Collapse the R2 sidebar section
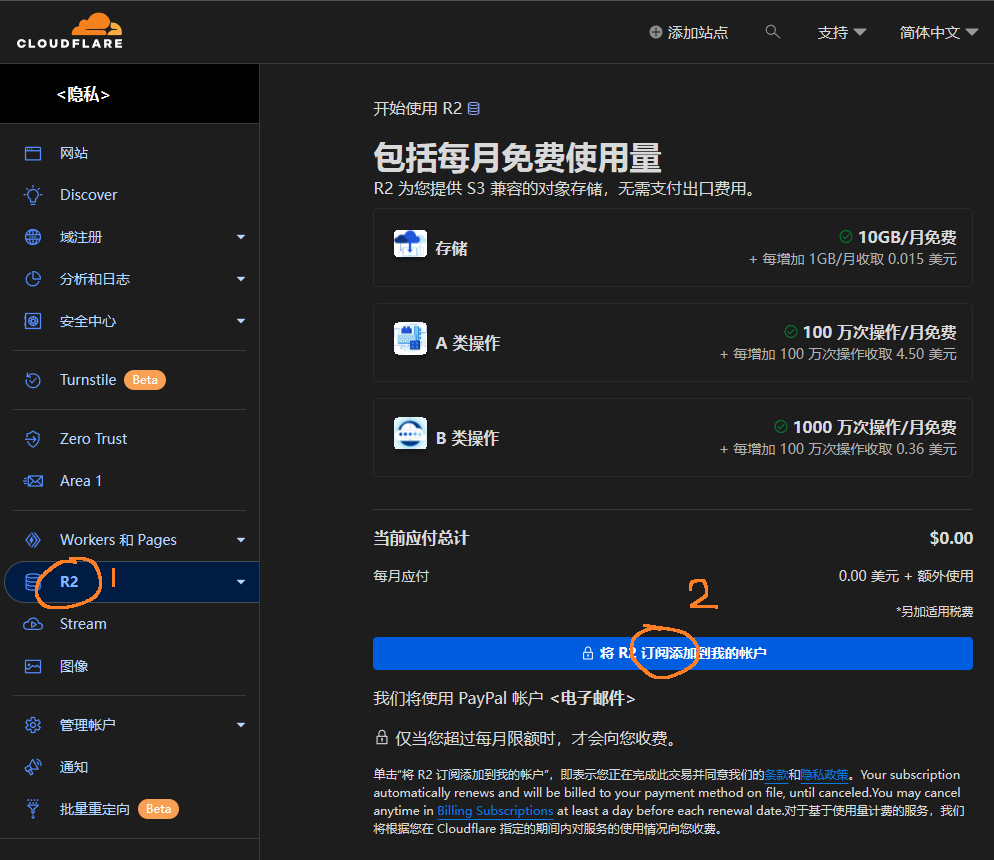The height and width of the screenshot is (860, 994). [x=240, y=581]
